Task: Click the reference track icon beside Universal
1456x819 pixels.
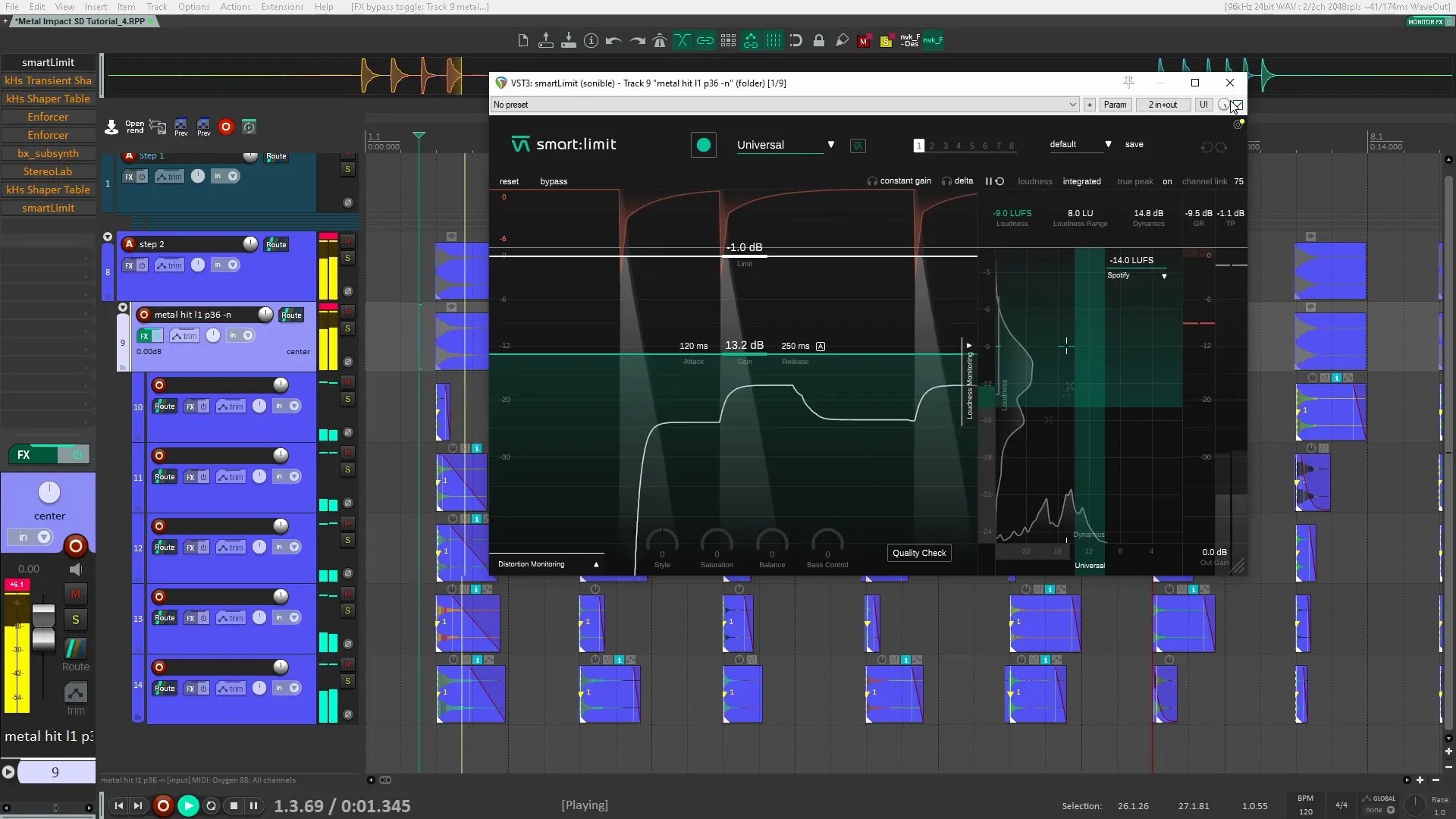Action: pos(858,146)
